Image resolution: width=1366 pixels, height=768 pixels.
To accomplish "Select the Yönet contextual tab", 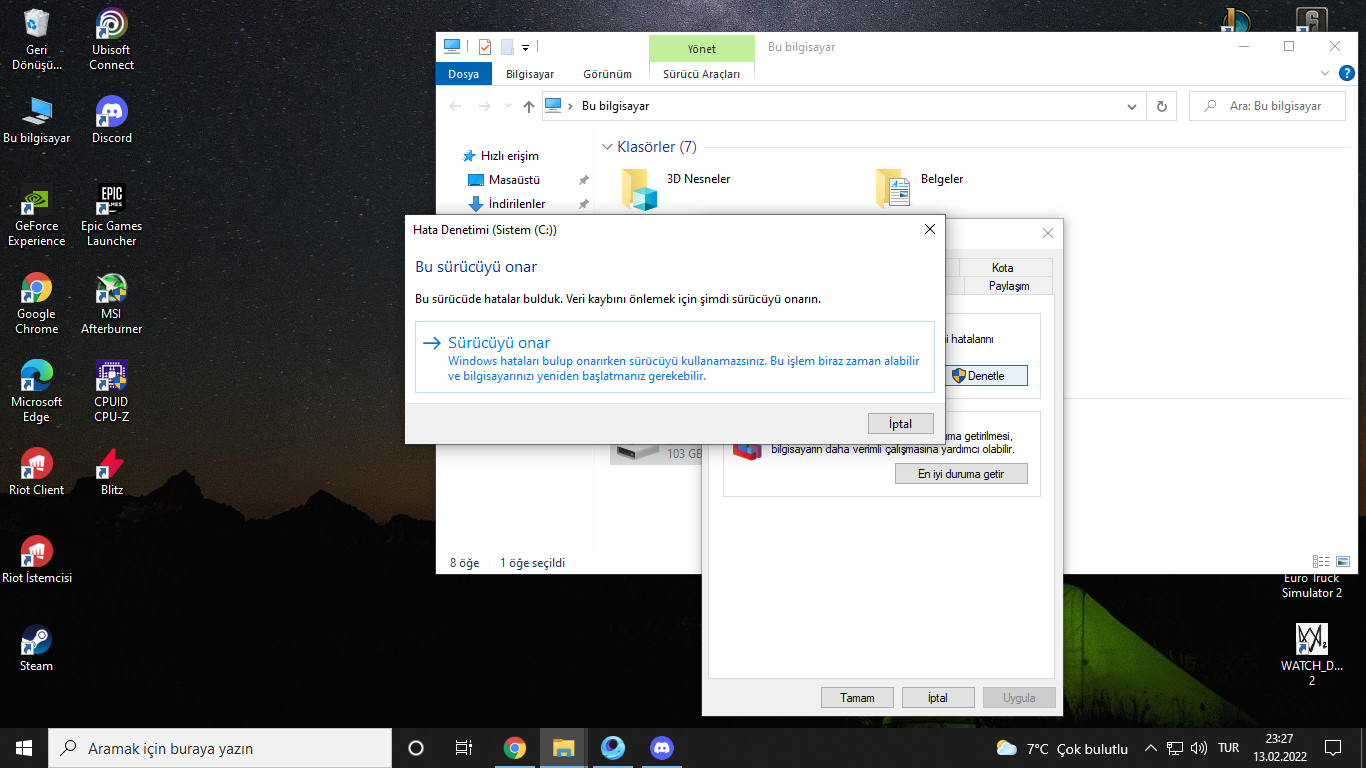I will click(701, 48).
